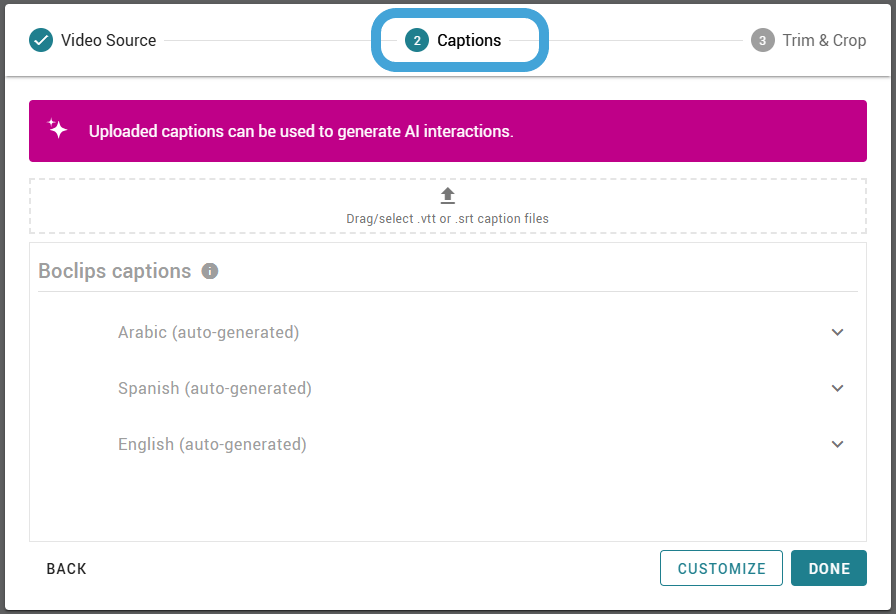Image resolution: width=896 pixels, height=614 pixels.
Task: Click the drag/select caption files dropzone
Action: click(447, 206)
